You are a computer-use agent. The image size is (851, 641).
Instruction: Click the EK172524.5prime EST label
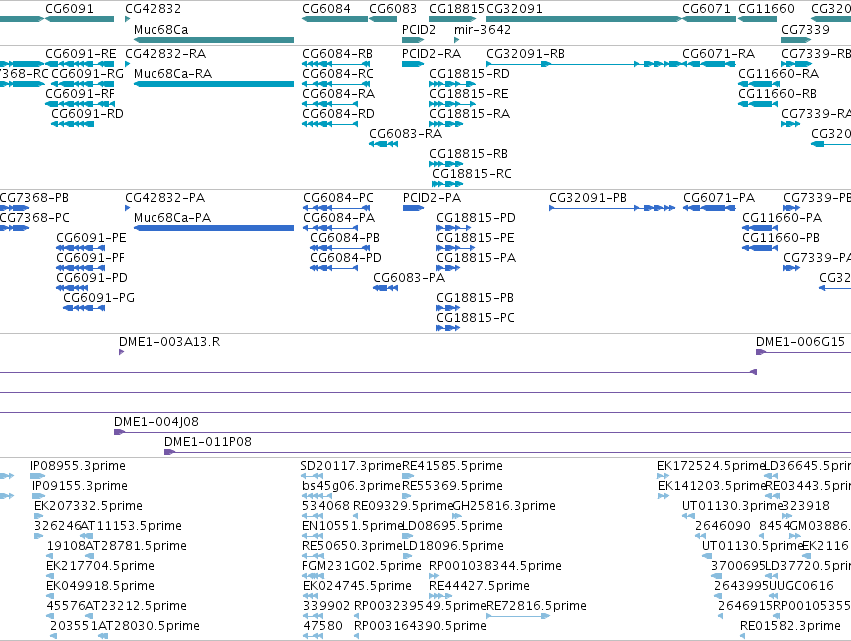point(711,466)
